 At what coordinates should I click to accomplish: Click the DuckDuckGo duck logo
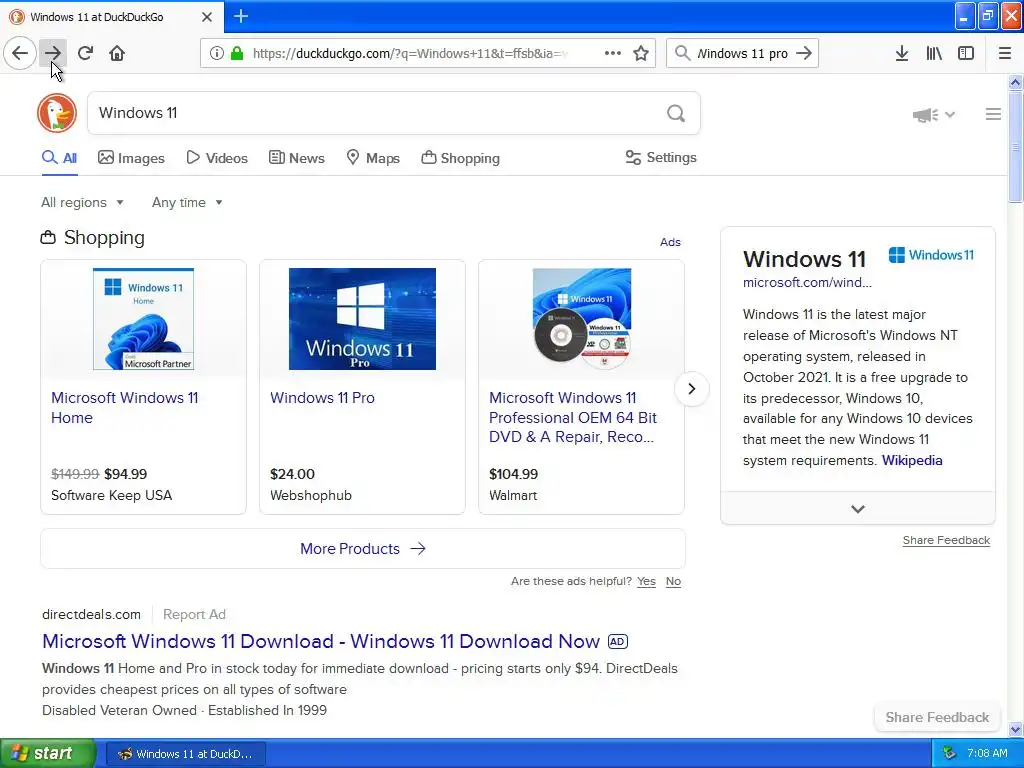click(x=57, y=113)
